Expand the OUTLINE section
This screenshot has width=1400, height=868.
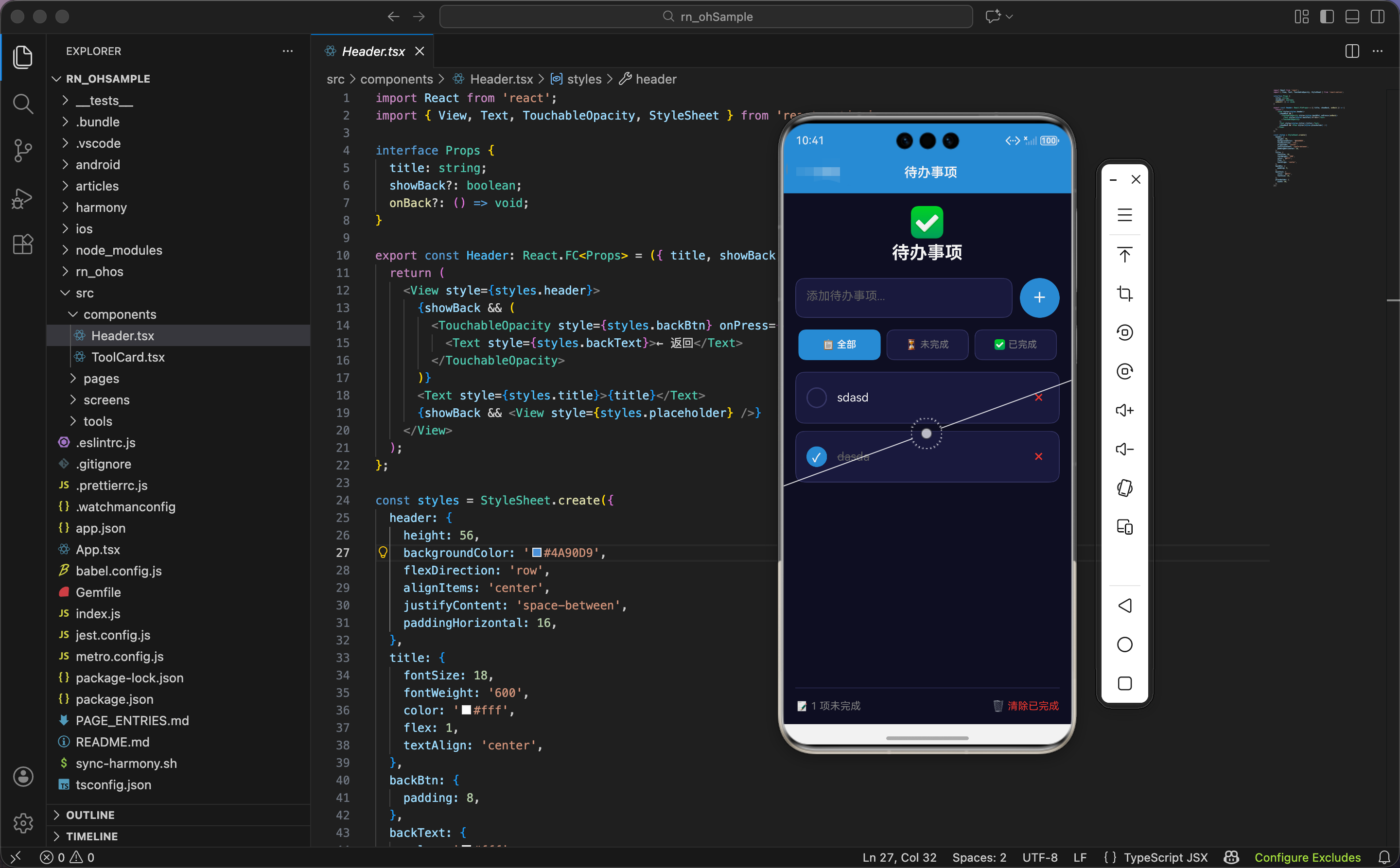click(90, 815)
